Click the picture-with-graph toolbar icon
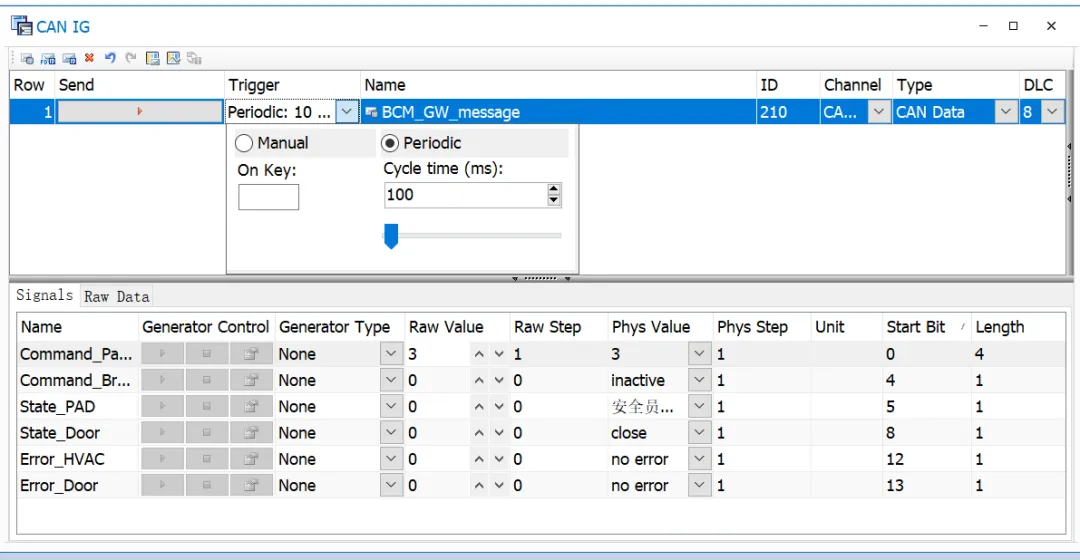Image resolution: width=1080 pixels, height=560 pixels. [x=174, y=59]
